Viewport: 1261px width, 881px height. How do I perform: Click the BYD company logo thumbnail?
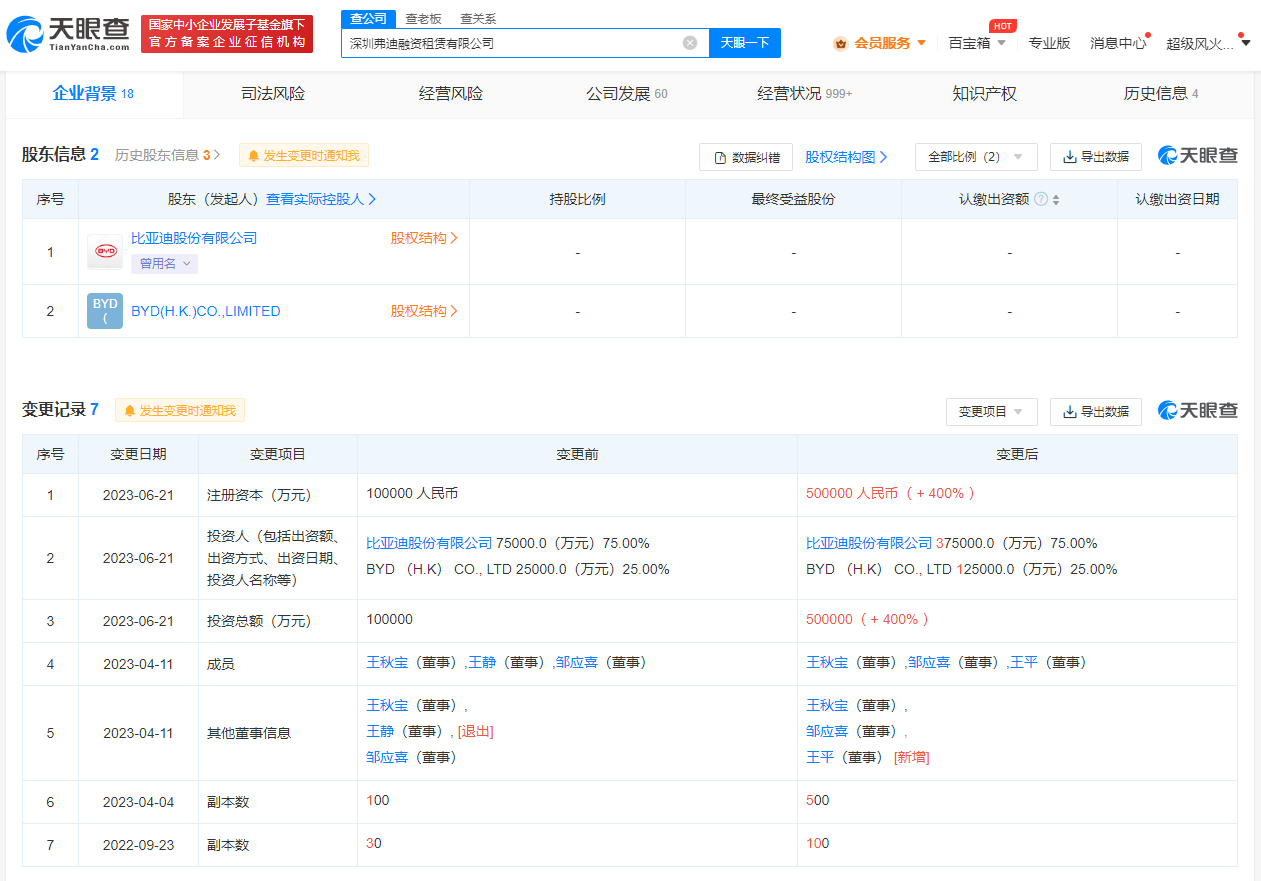coord(104,252)
